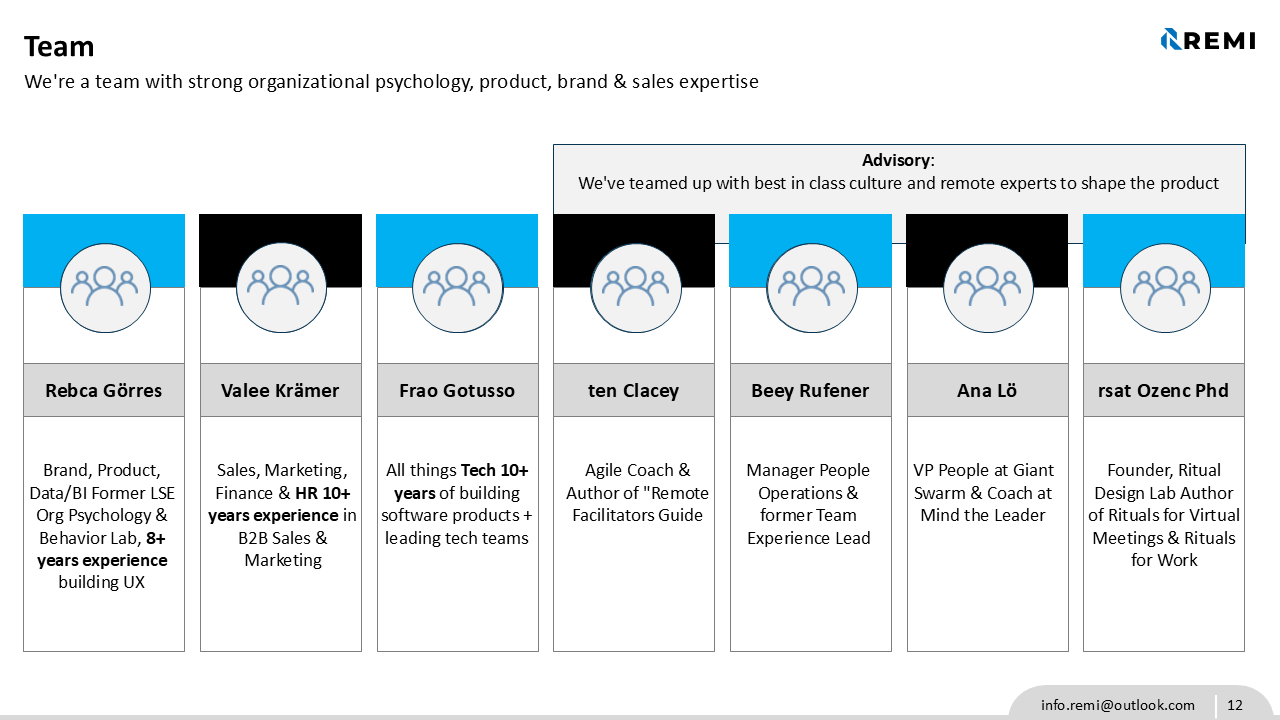Select the ten Clacey name box
This screenshot has width=1280, height=720.
(x=634, y=390)
